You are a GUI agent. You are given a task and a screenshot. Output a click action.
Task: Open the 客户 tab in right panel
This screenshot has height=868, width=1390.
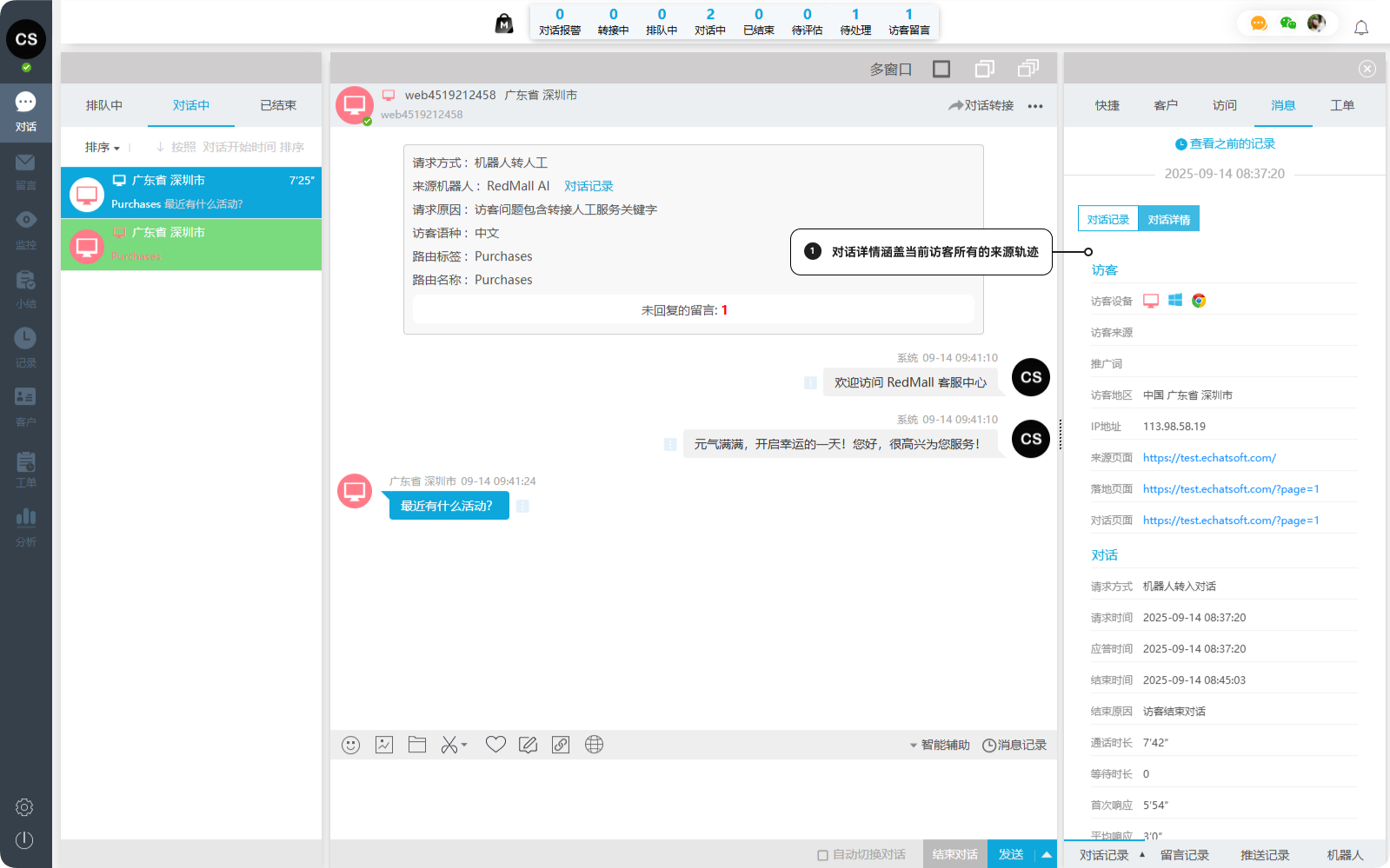[1166, 105]
